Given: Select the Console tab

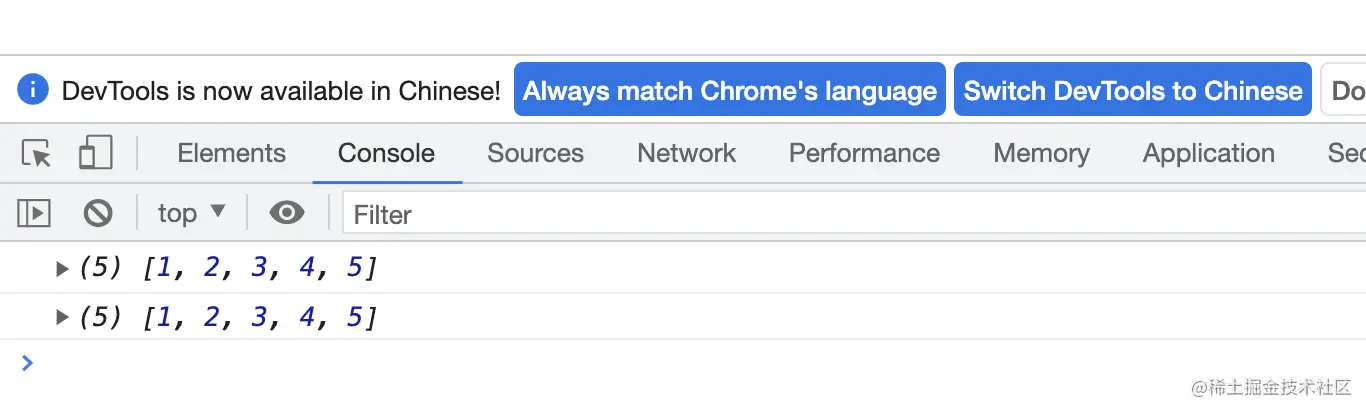Looking at the screenshot, I should pyautogui.click(x=386, y=153).
